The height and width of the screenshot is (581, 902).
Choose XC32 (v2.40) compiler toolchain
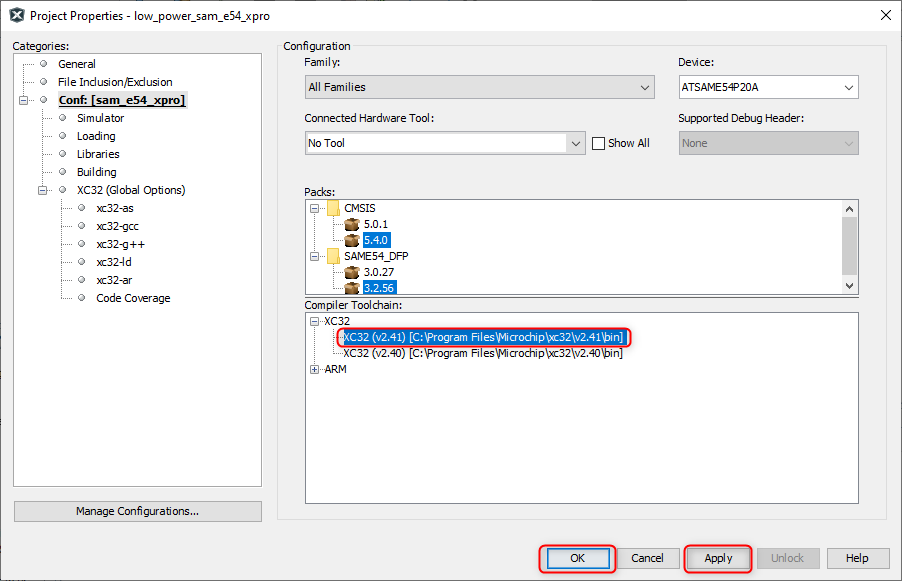pos(483,353)
